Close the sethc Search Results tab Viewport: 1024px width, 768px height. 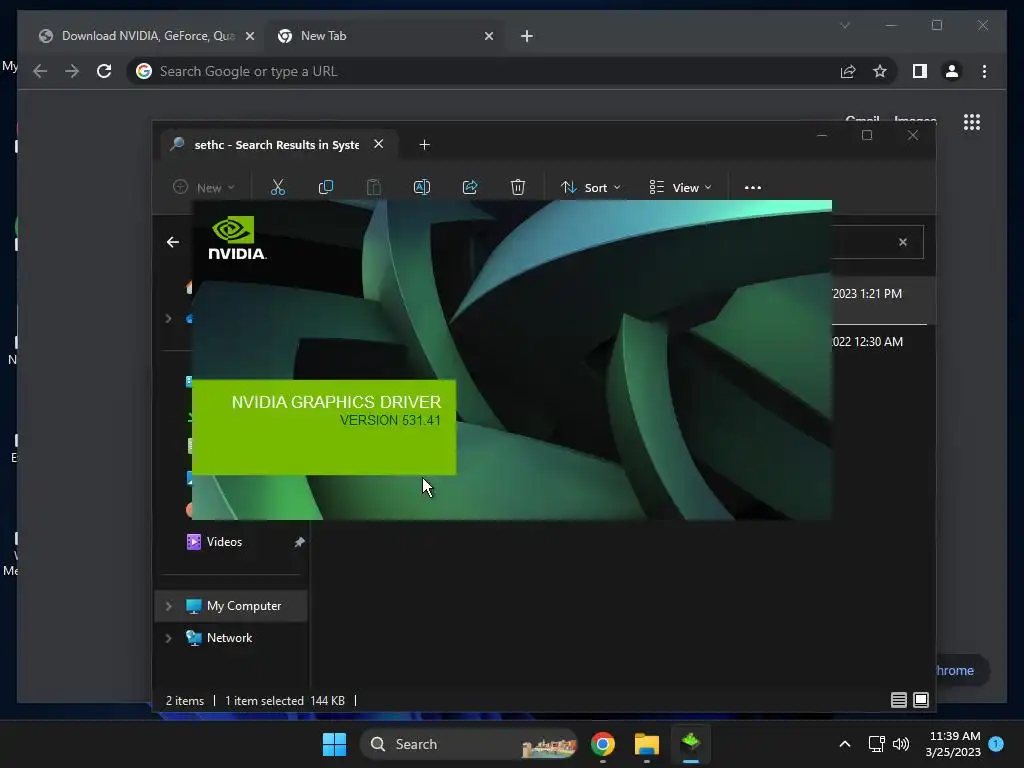click(378, 144)
